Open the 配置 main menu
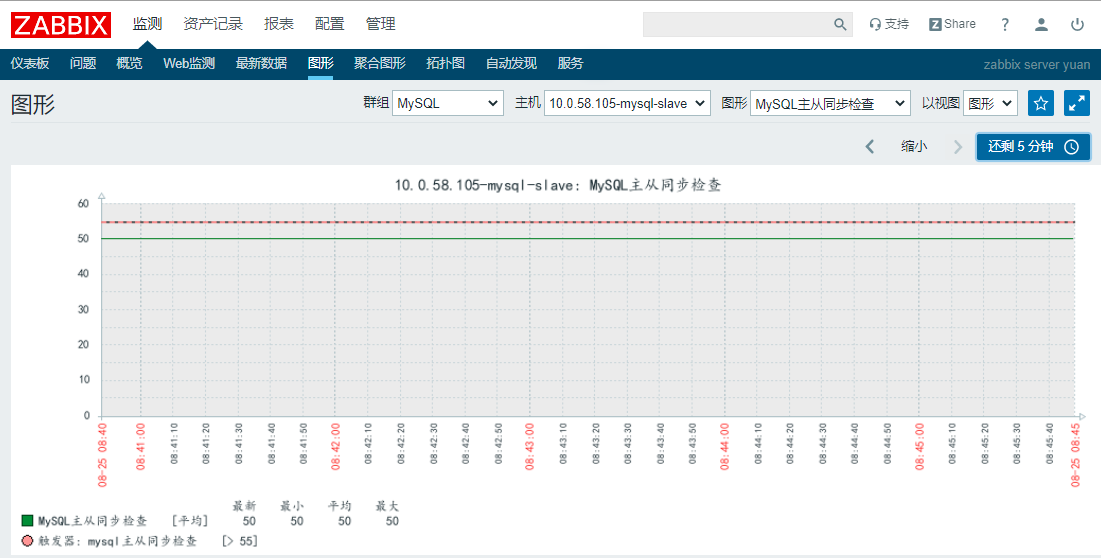1101x558 pixels. [x=329, y=25]
